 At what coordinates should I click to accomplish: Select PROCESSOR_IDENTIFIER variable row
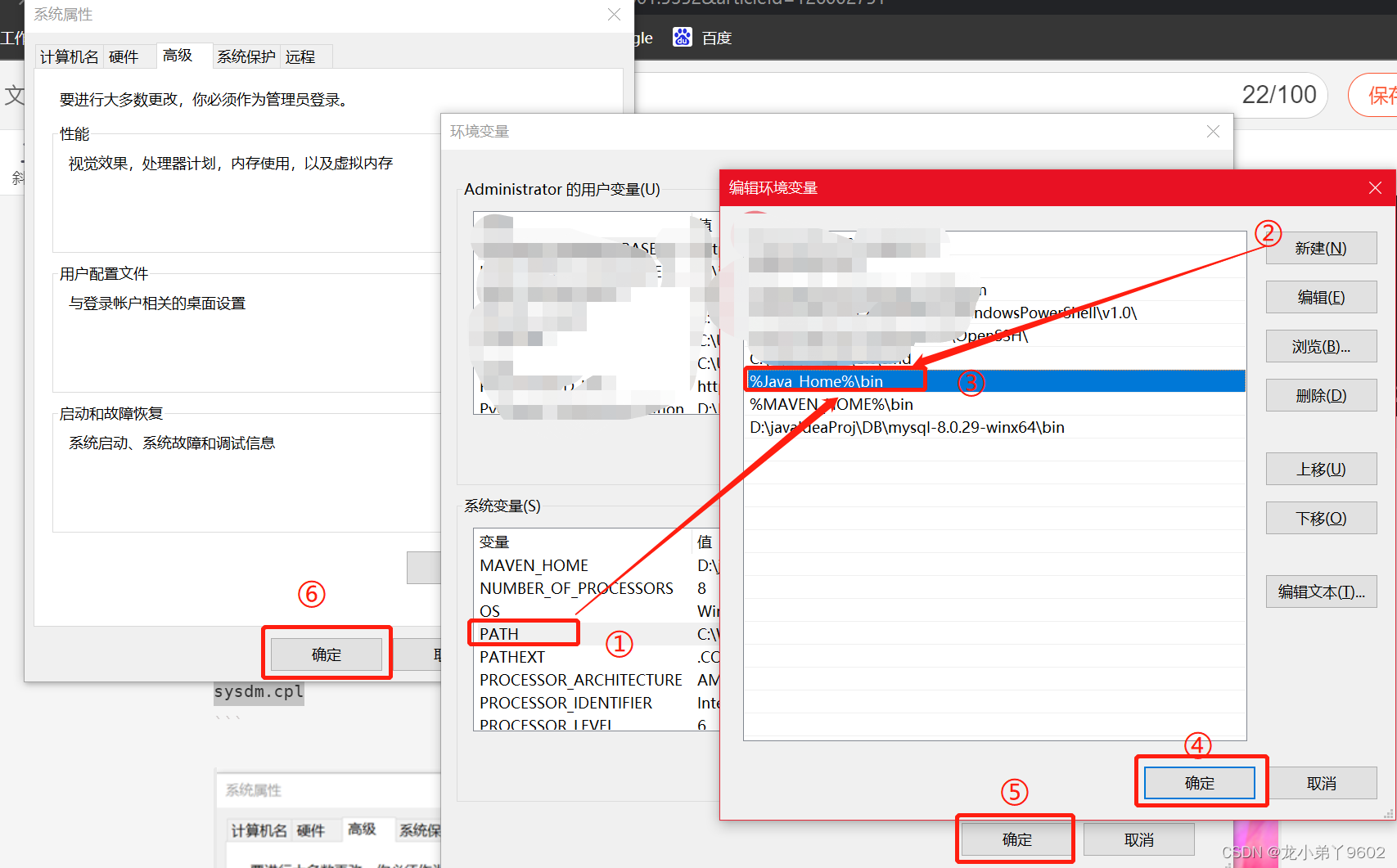[597, 703]
